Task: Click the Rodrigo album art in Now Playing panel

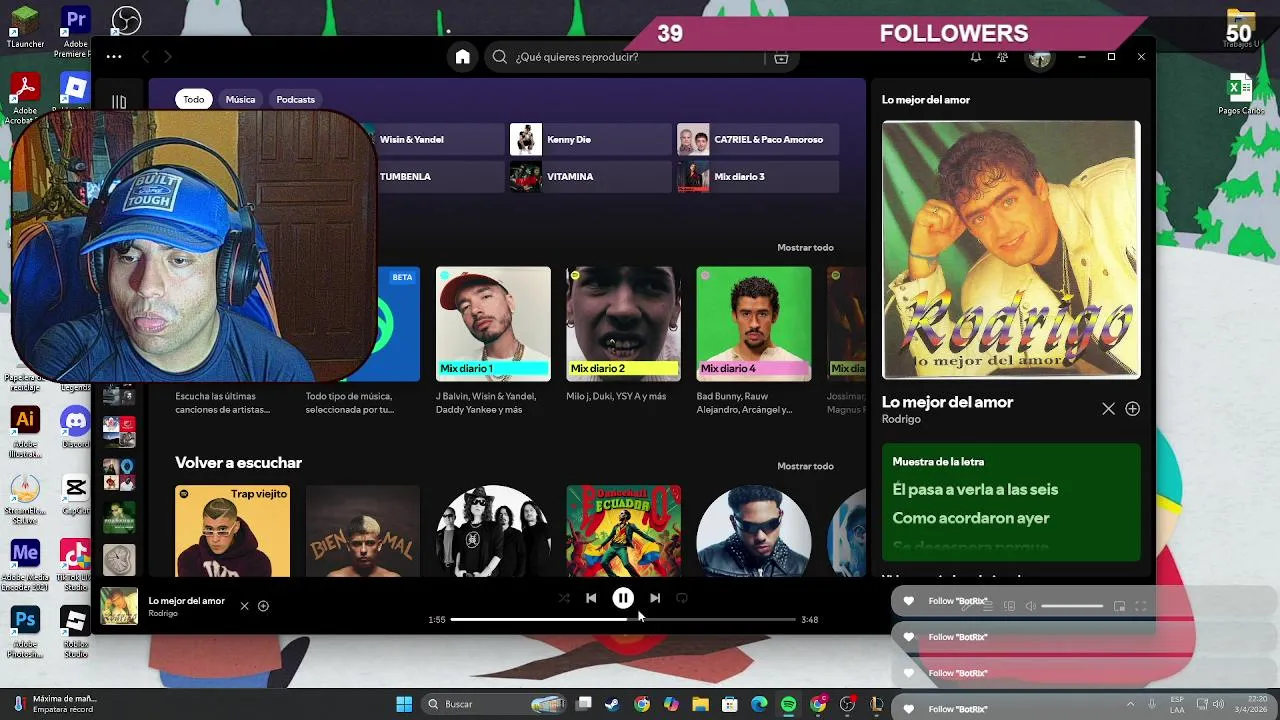Action: click(1011, 250)
